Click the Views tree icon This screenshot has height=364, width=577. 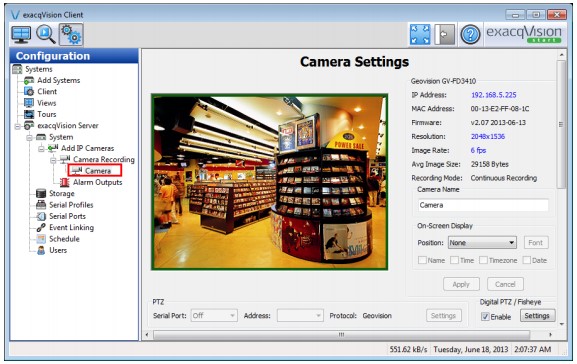29,103
